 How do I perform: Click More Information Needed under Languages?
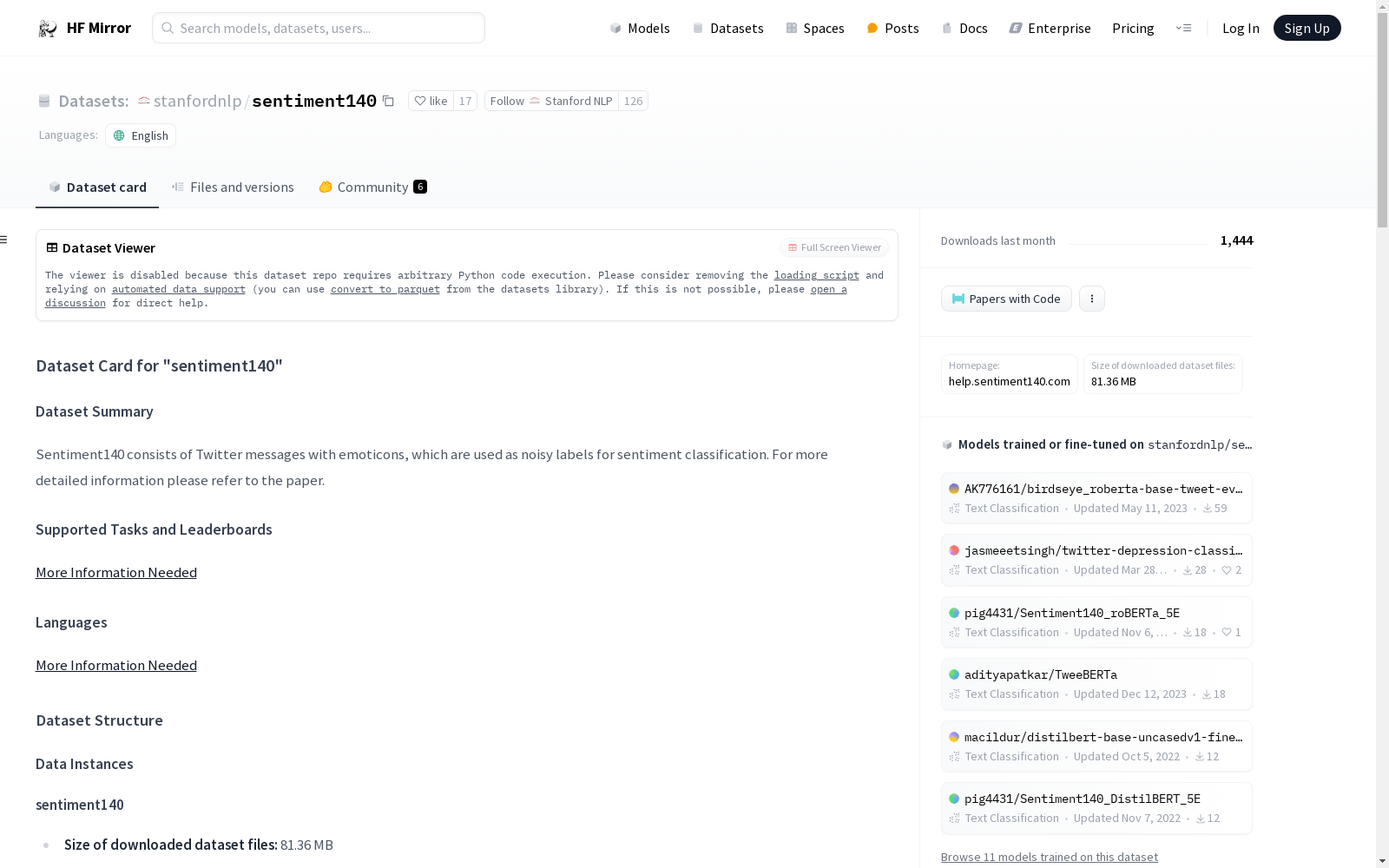[x=116, y=665]
